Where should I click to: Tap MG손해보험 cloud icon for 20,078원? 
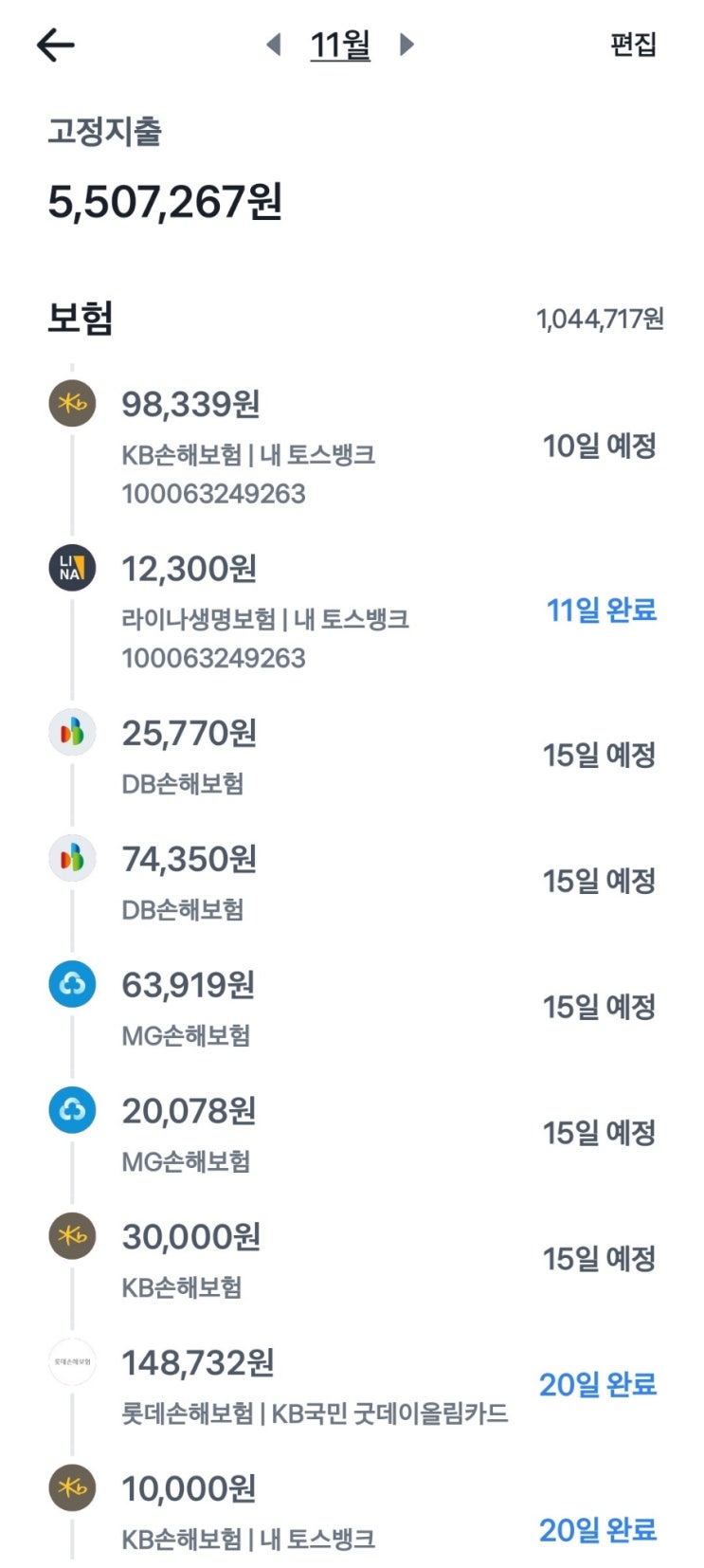(x=72, y=1110)
